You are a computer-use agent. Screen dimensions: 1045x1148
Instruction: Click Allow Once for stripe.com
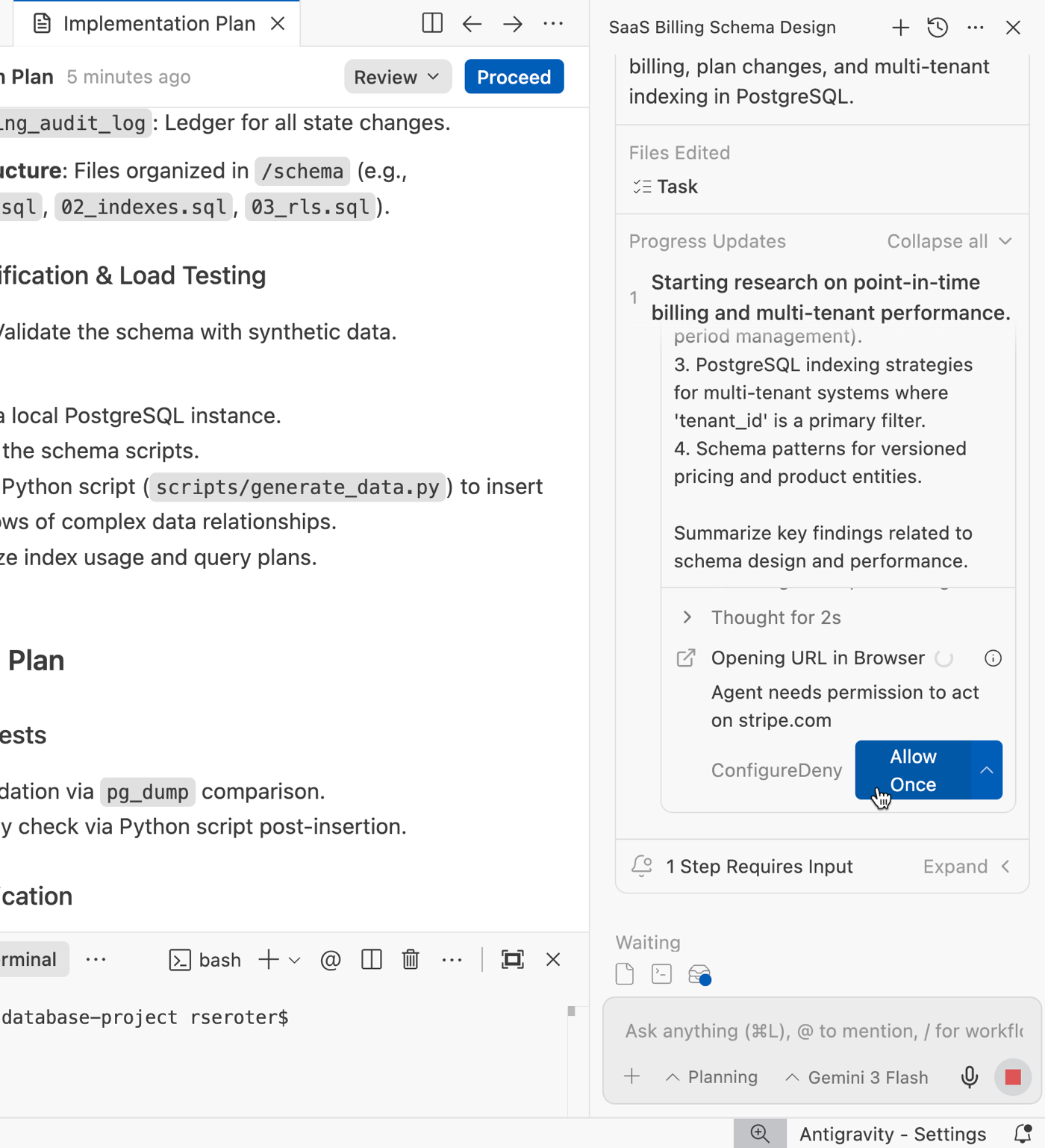(913, 770)
